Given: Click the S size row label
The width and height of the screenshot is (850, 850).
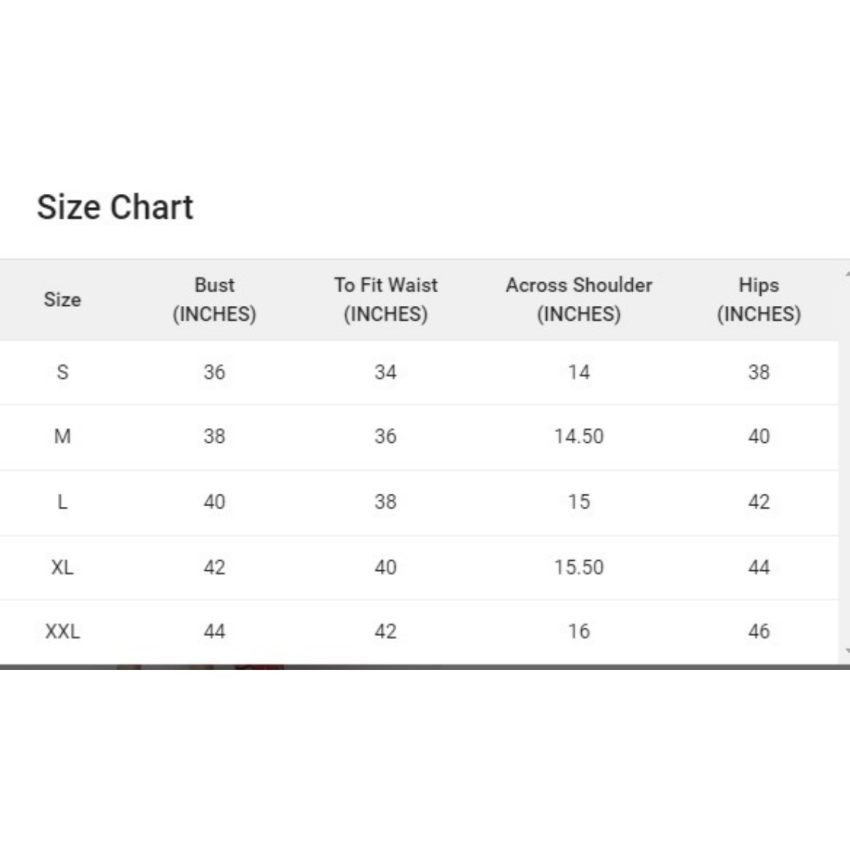Looking at the screenshot, I should [x=62, y=372].
